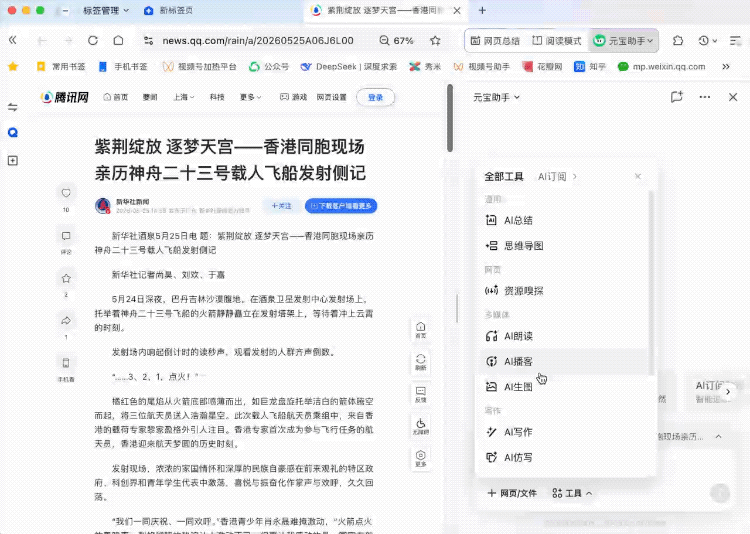Open the three-dot more options in assistant panel
The image size is (750, 534).
pos(705,97)
